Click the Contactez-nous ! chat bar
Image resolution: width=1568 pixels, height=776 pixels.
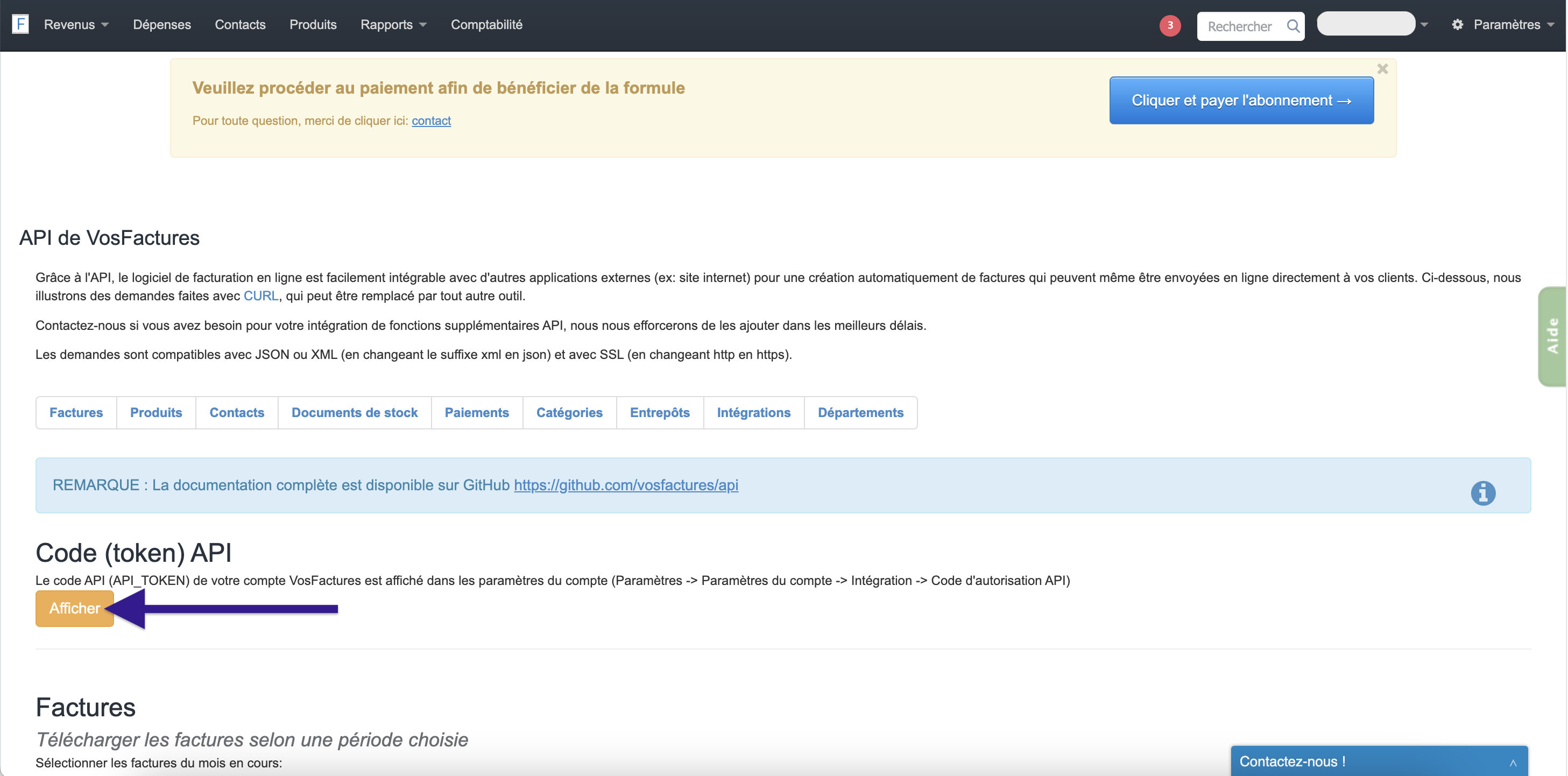1379,761
